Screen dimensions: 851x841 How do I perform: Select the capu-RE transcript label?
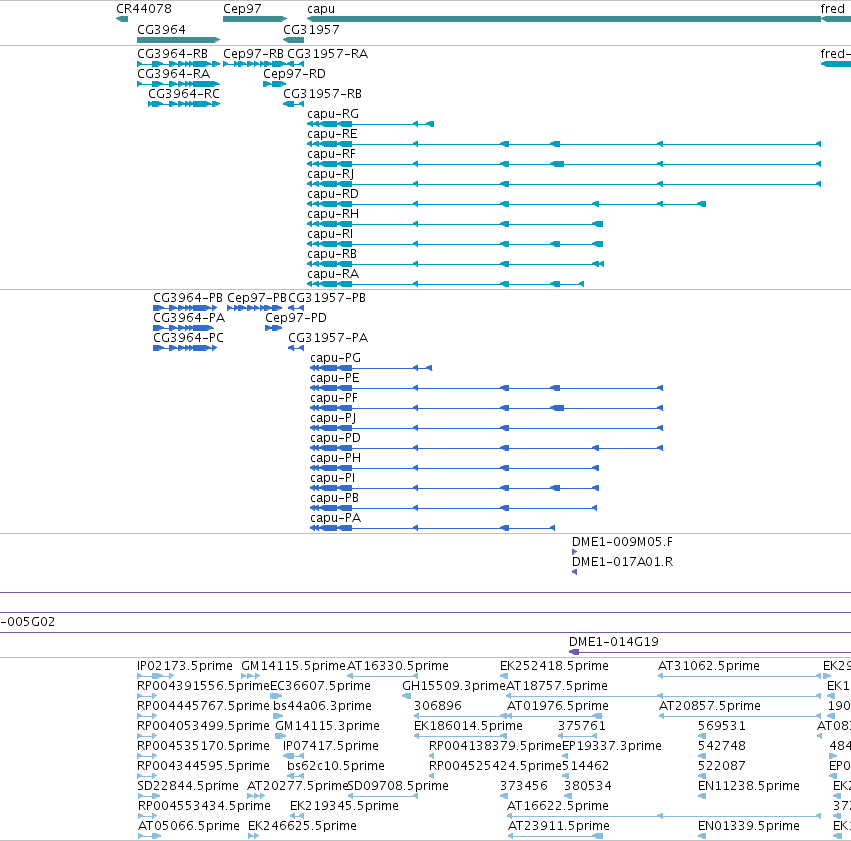click(x=332, y=134)
